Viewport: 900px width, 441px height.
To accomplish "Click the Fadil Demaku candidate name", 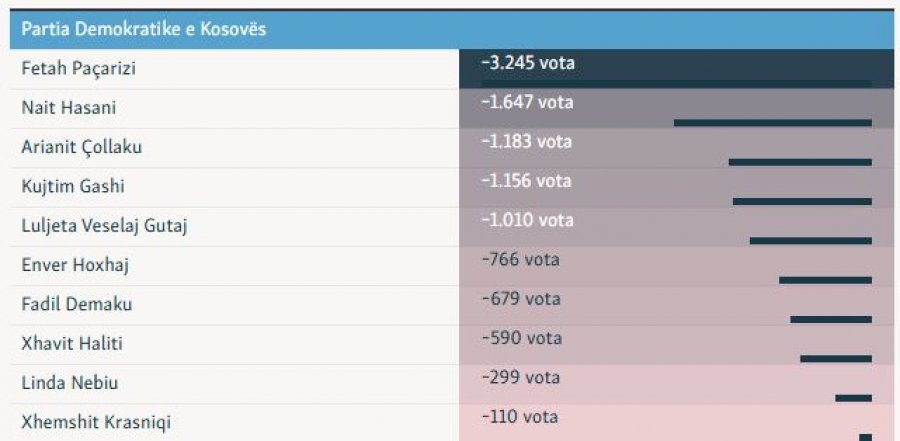I will (77, 304).
